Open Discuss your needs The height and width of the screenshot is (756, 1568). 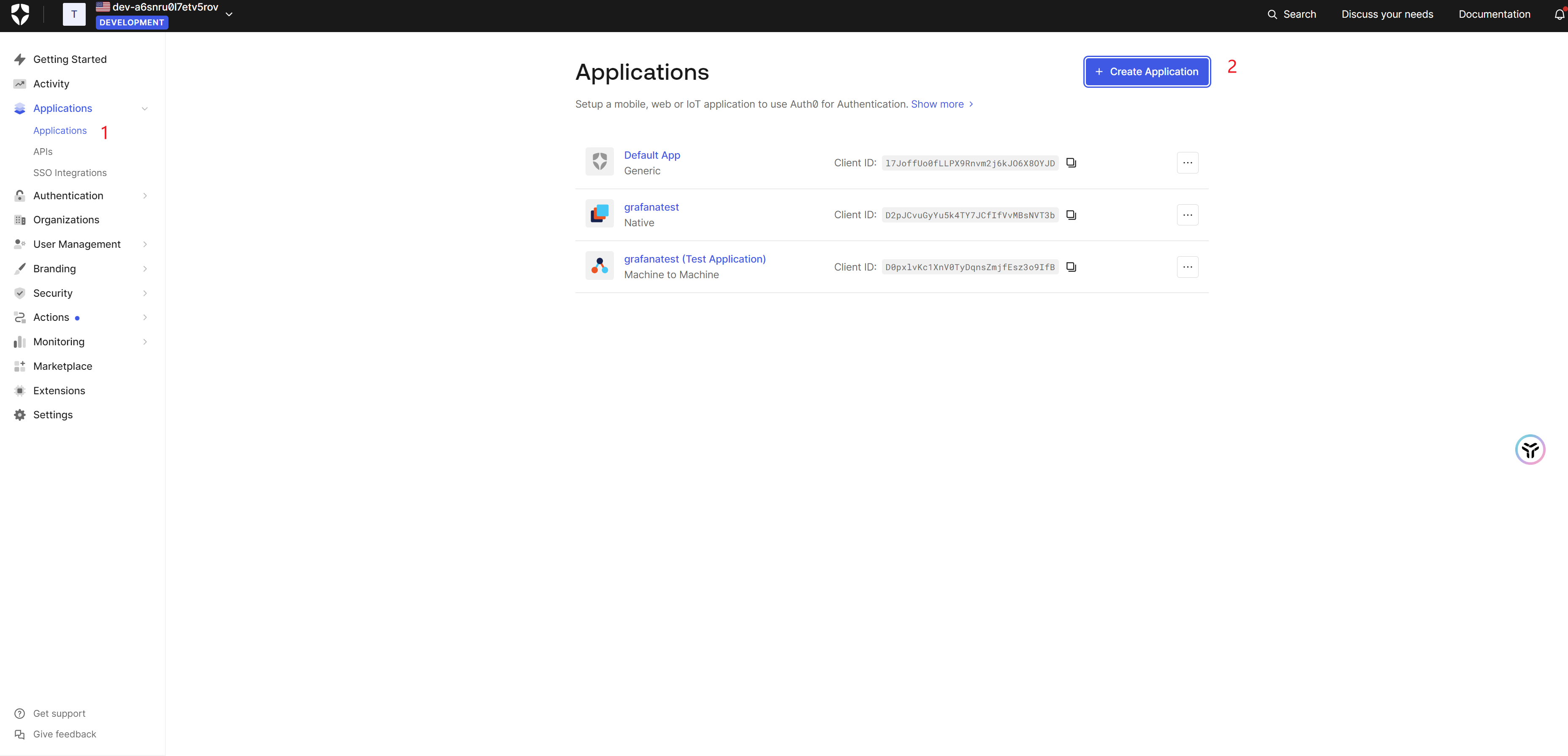coord(1387,14)
